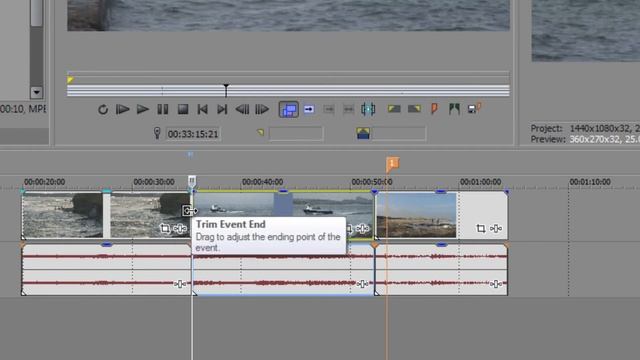Viewport: 640px width, 360px height.
Task: Click the yellow selection-start icon
Action: (x=260, y=132)
